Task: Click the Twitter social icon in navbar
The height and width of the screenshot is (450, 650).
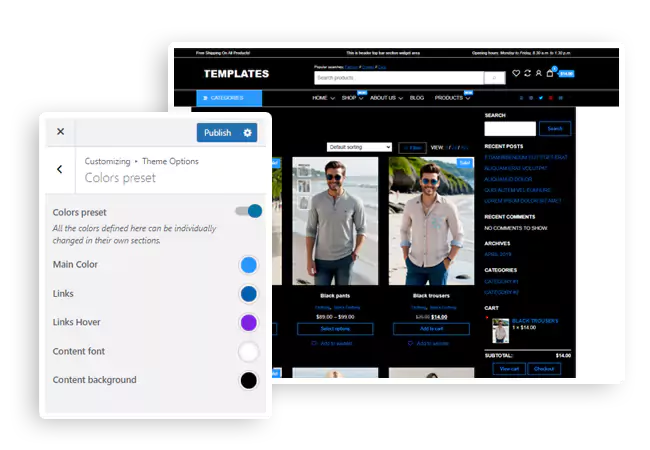Action: [541, 98]
